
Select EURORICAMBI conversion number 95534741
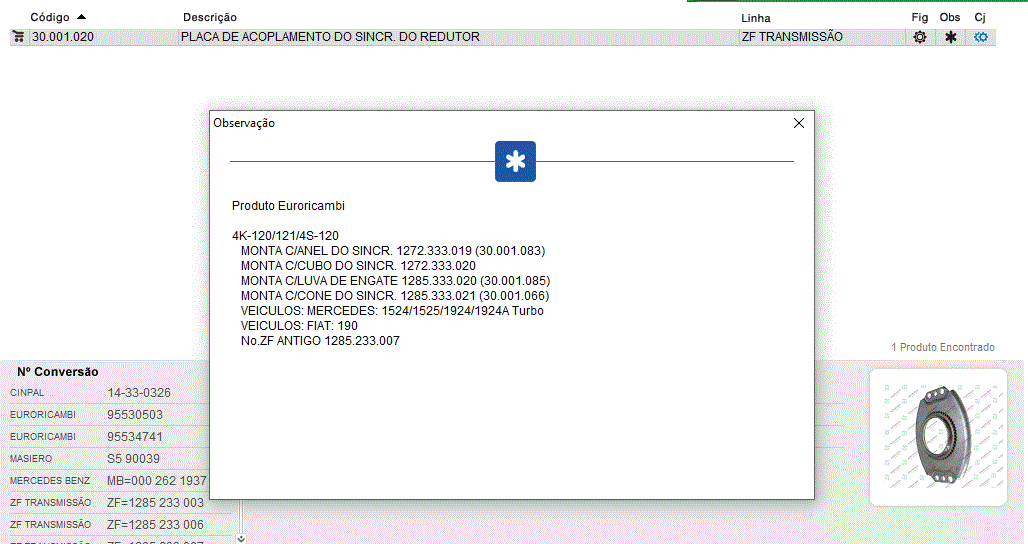(x=134, y=437)
